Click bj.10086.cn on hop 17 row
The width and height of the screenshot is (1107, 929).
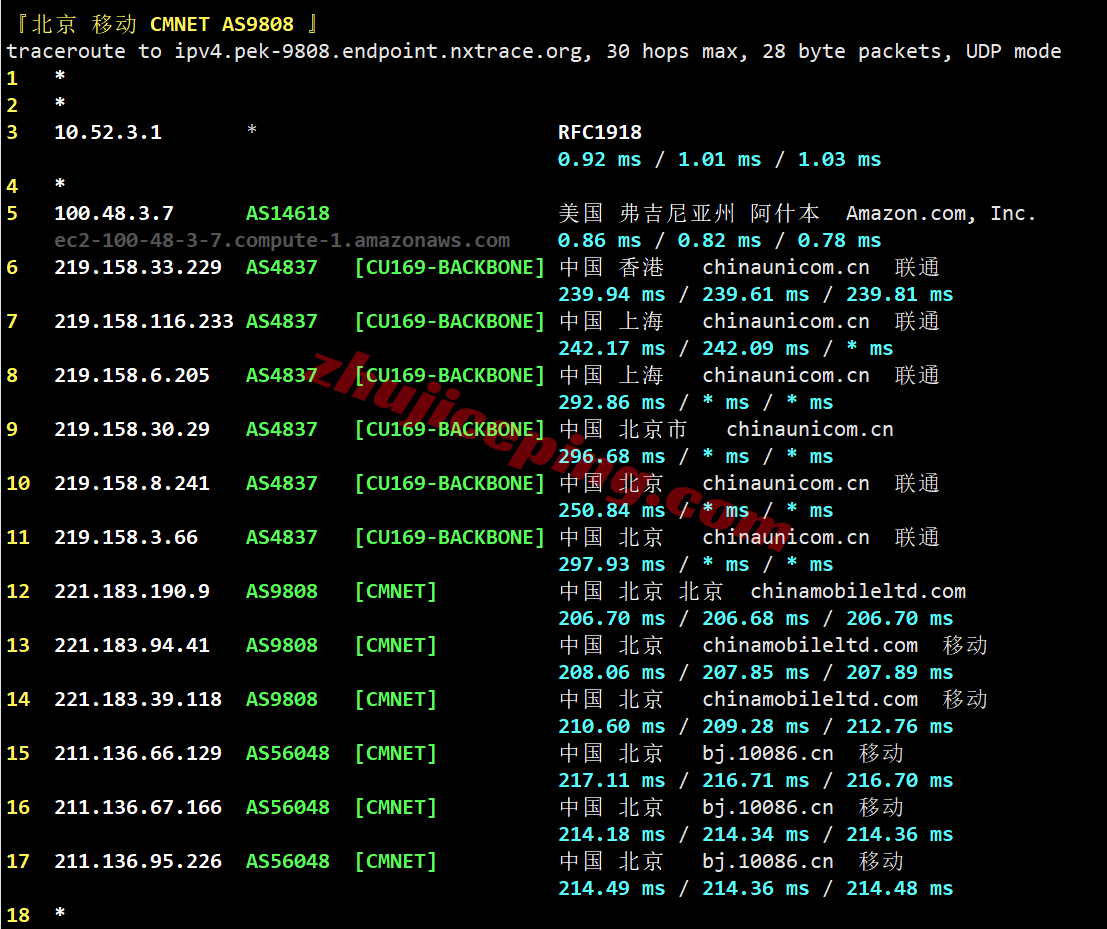[x=767, y=861]
